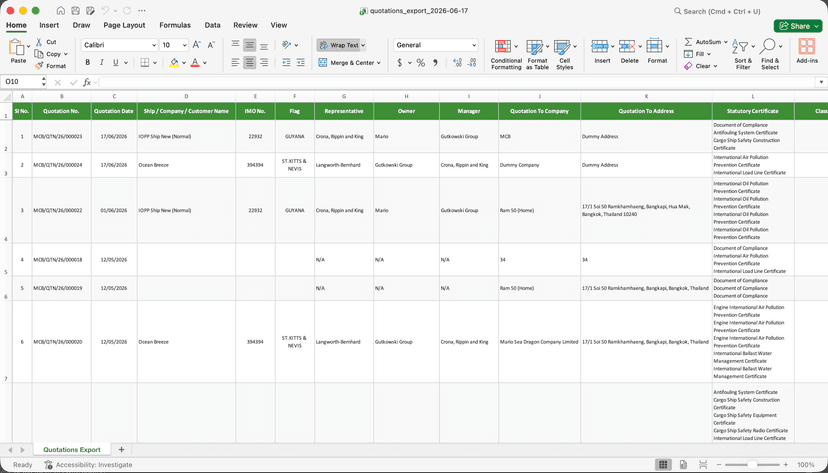The image size is (828, 473).
Task: Increase decimal places icon
Action: tap(457, 63)
